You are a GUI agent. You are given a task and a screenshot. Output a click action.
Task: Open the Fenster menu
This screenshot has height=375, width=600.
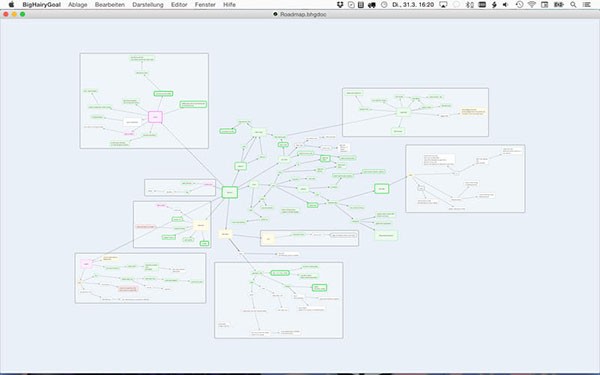tap(205, 5)
